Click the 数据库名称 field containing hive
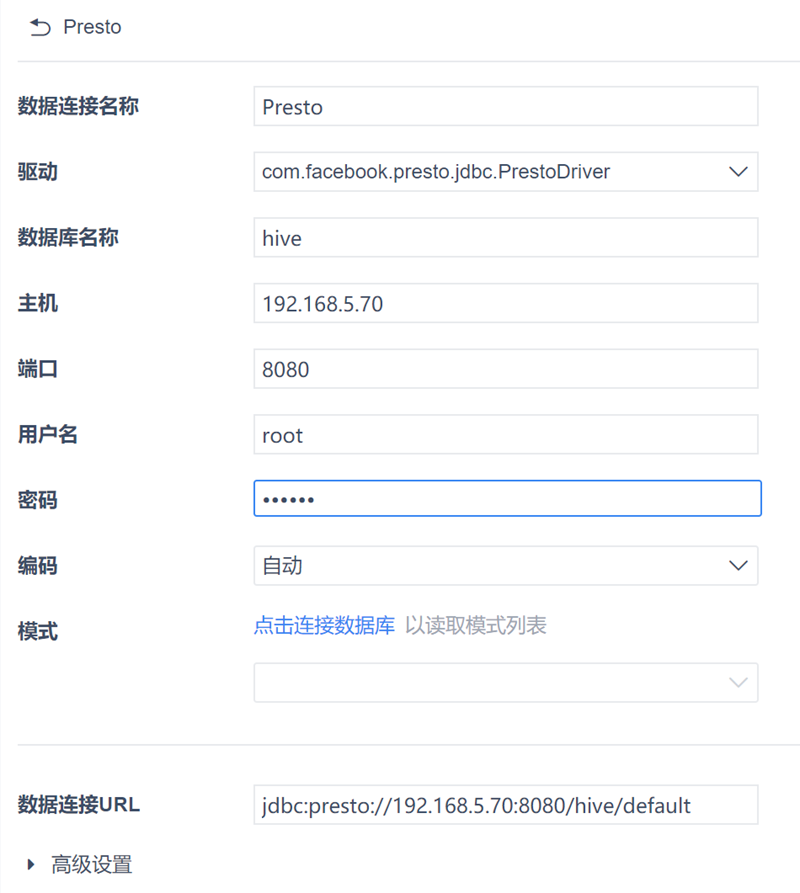800x893 pixels. (505, 238)
